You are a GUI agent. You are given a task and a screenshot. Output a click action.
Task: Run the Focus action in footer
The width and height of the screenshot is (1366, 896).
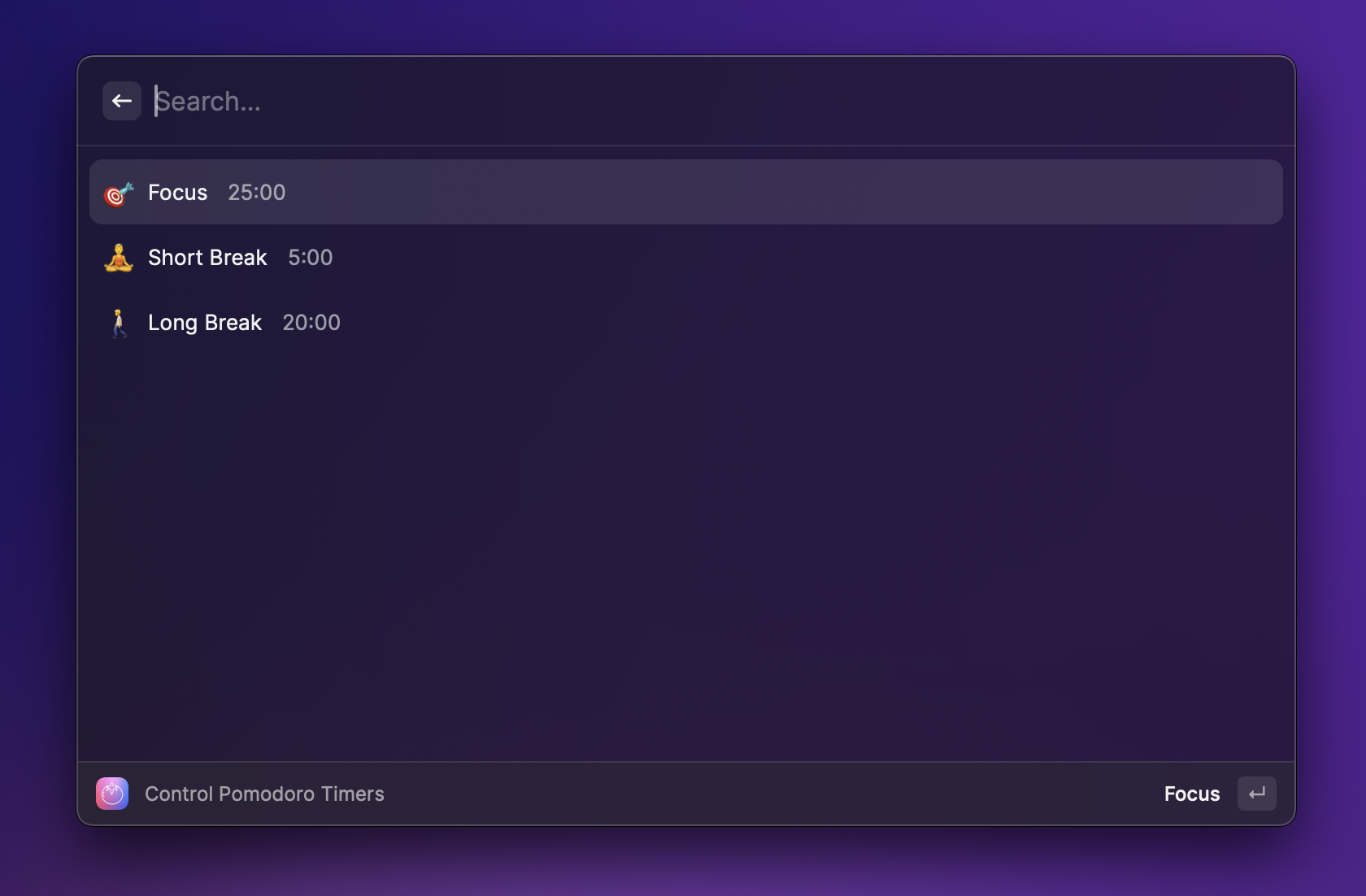[1192, 794]
